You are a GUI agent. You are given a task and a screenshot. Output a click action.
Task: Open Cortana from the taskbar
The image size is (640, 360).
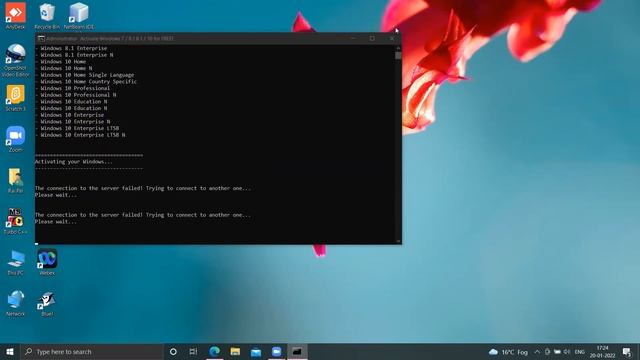click(173, 351)
